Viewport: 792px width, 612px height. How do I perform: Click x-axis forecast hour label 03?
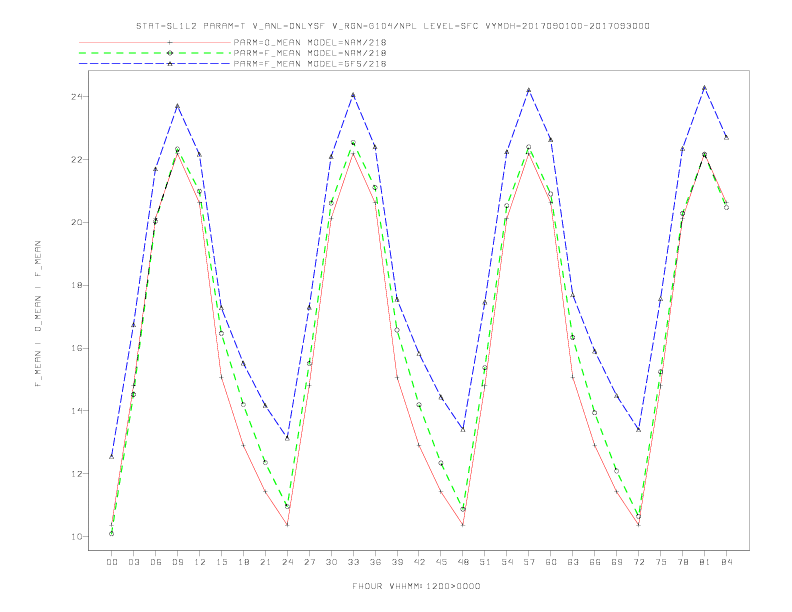[x=133, y=562]
